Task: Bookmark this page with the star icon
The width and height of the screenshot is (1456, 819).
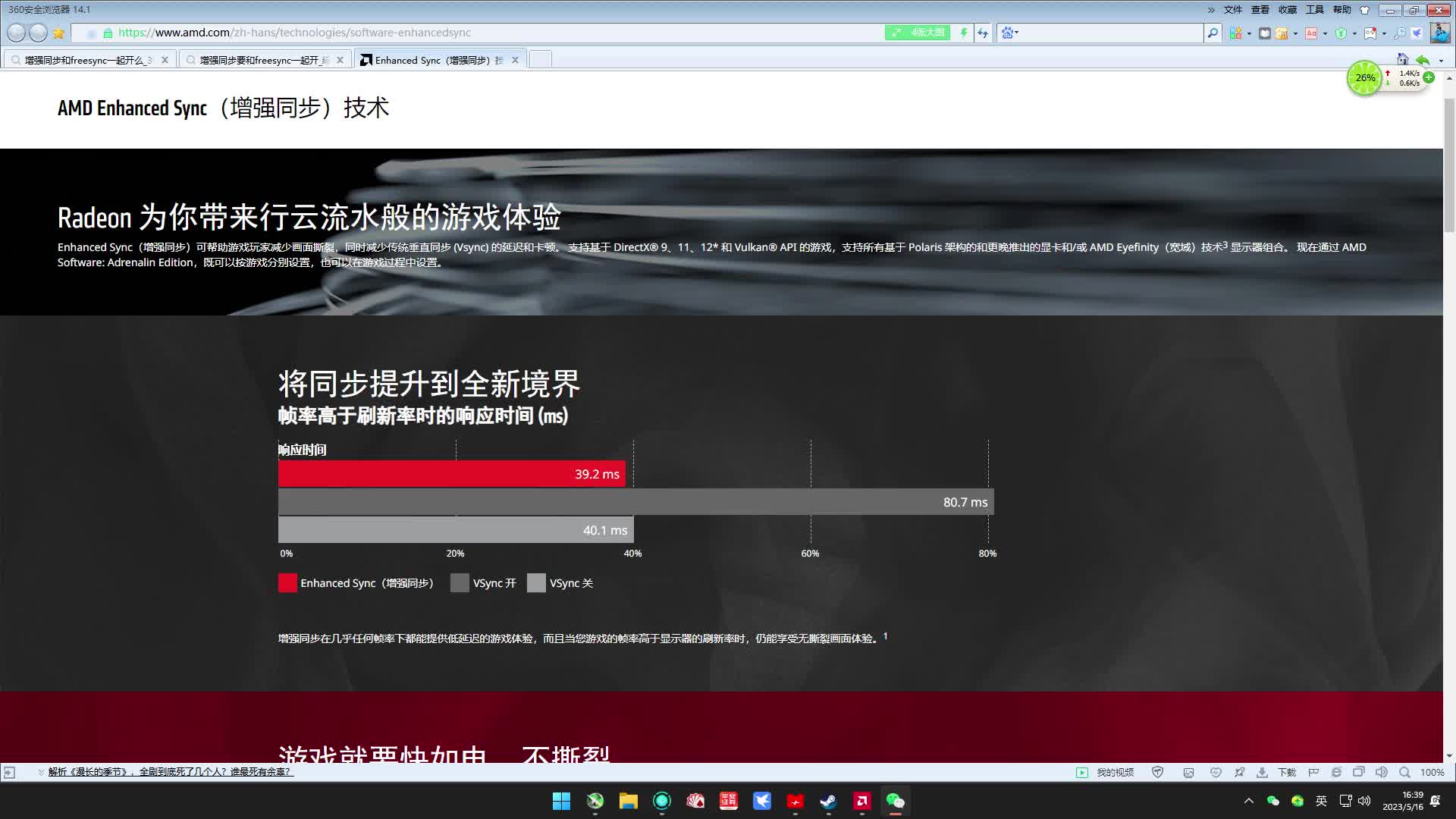Action: [x=58, y=33]
